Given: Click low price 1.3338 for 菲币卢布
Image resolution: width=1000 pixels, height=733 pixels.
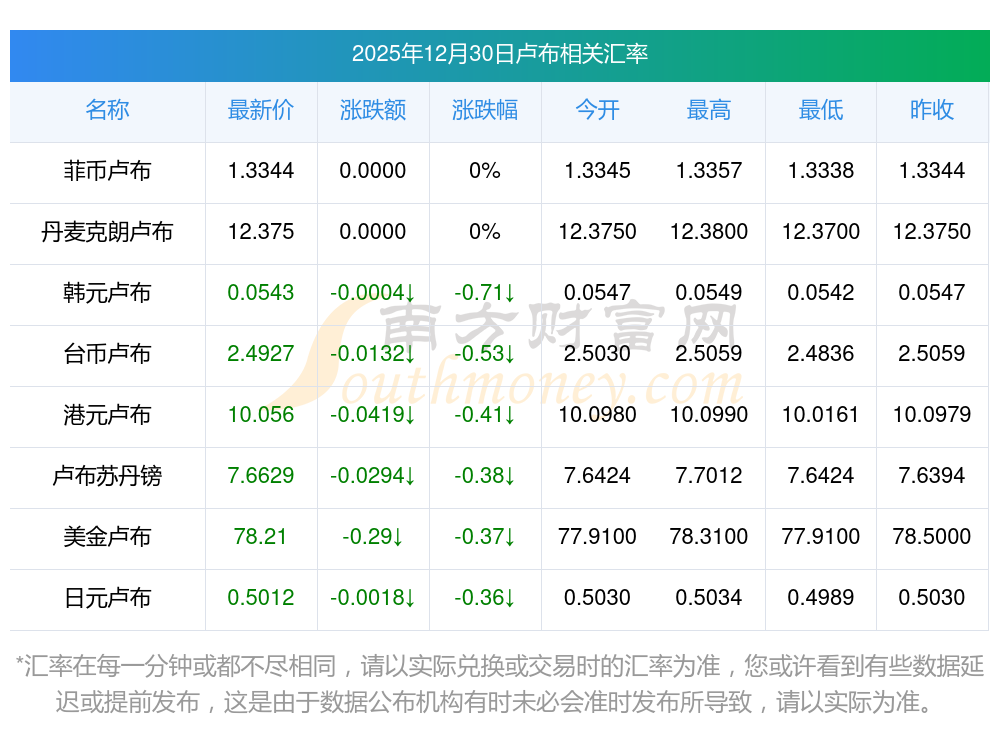Looking at the screenshot, I should click(x=821, y=170).
